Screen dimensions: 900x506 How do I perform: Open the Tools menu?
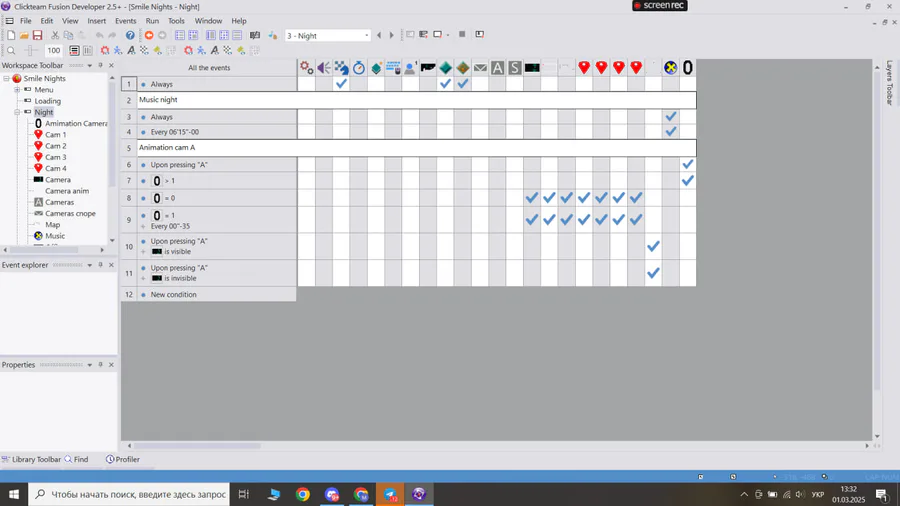(176, 21)
